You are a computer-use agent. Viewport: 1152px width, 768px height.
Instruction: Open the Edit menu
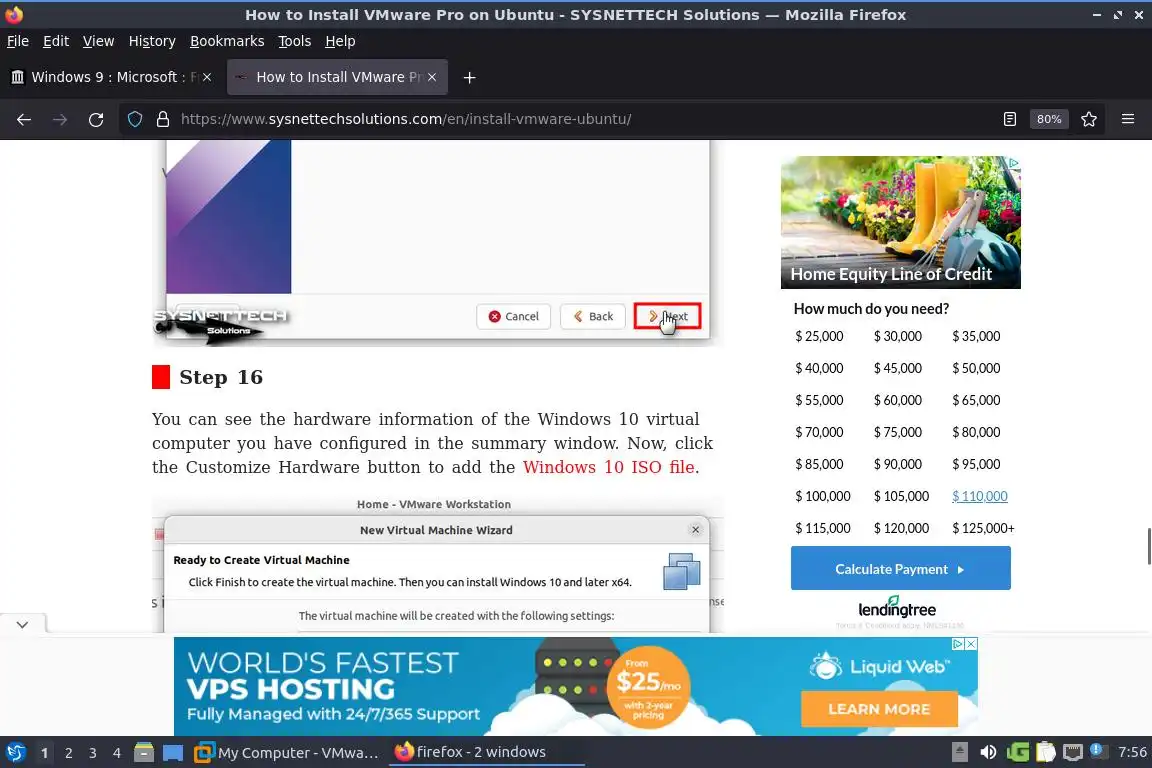(56, 41)
